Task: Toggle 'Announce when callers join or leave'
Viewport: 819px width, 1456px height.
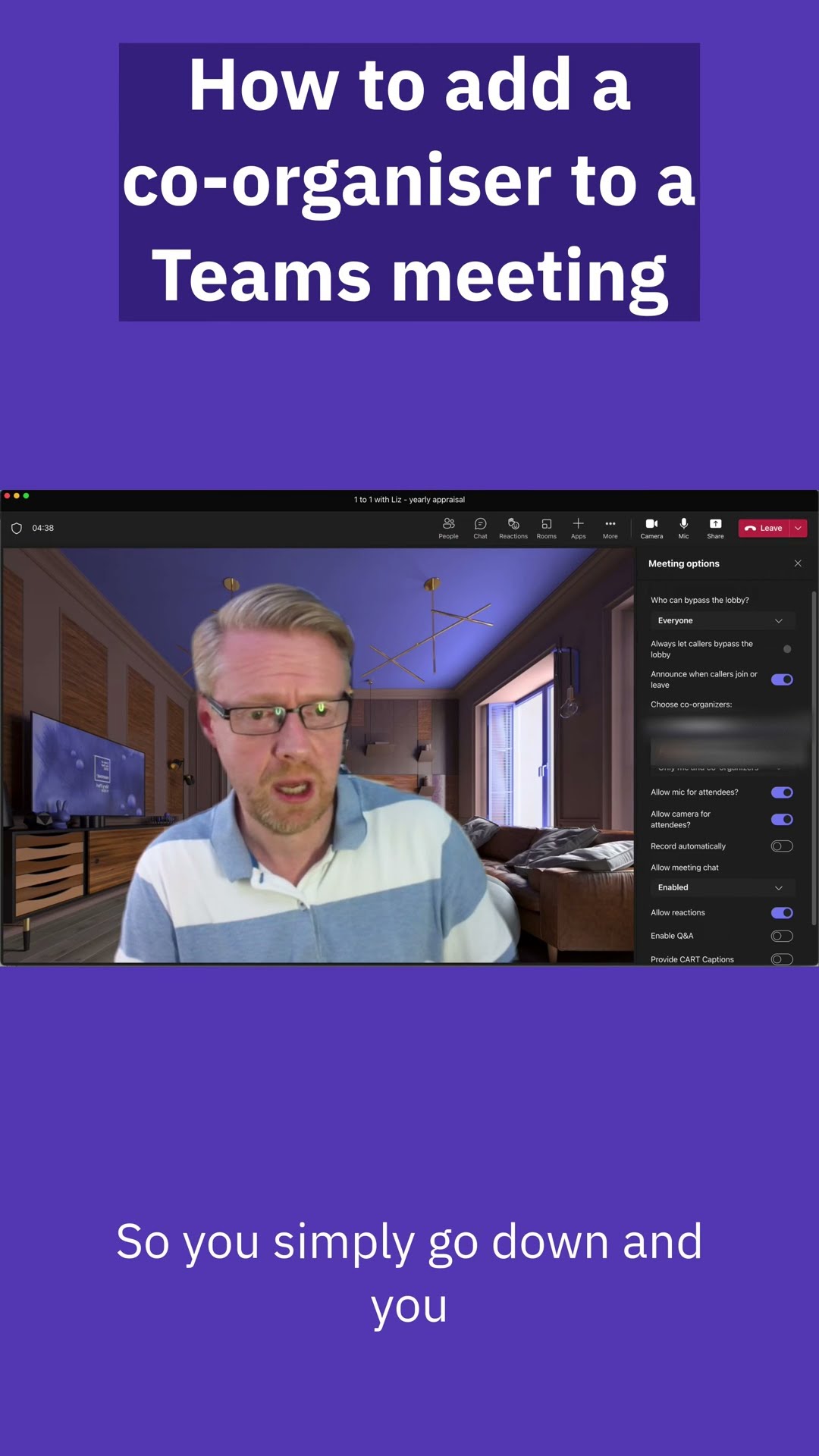Action: 783,679
